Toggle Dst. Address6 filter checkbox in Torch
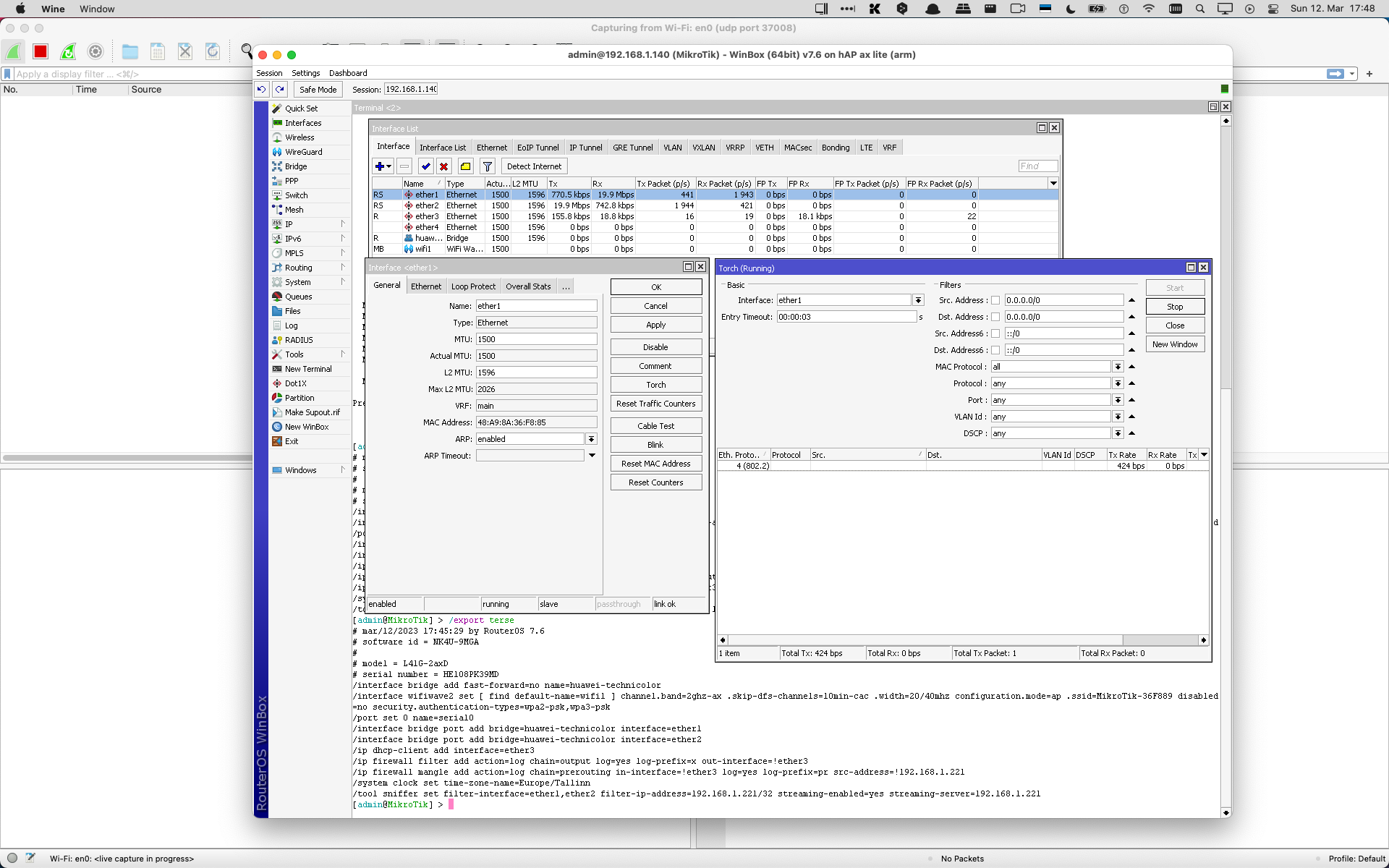1389x868 pixels. click(995, 350)
